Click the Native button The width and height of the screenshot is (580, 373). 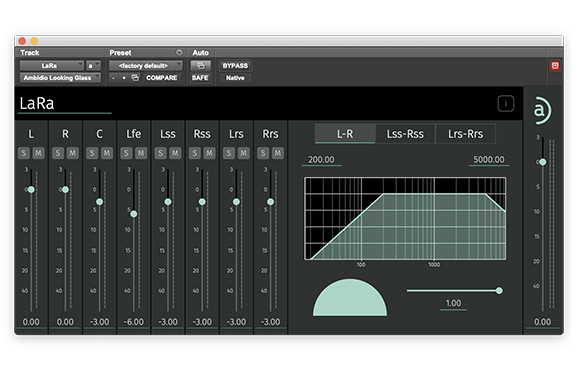coord(235,78)
